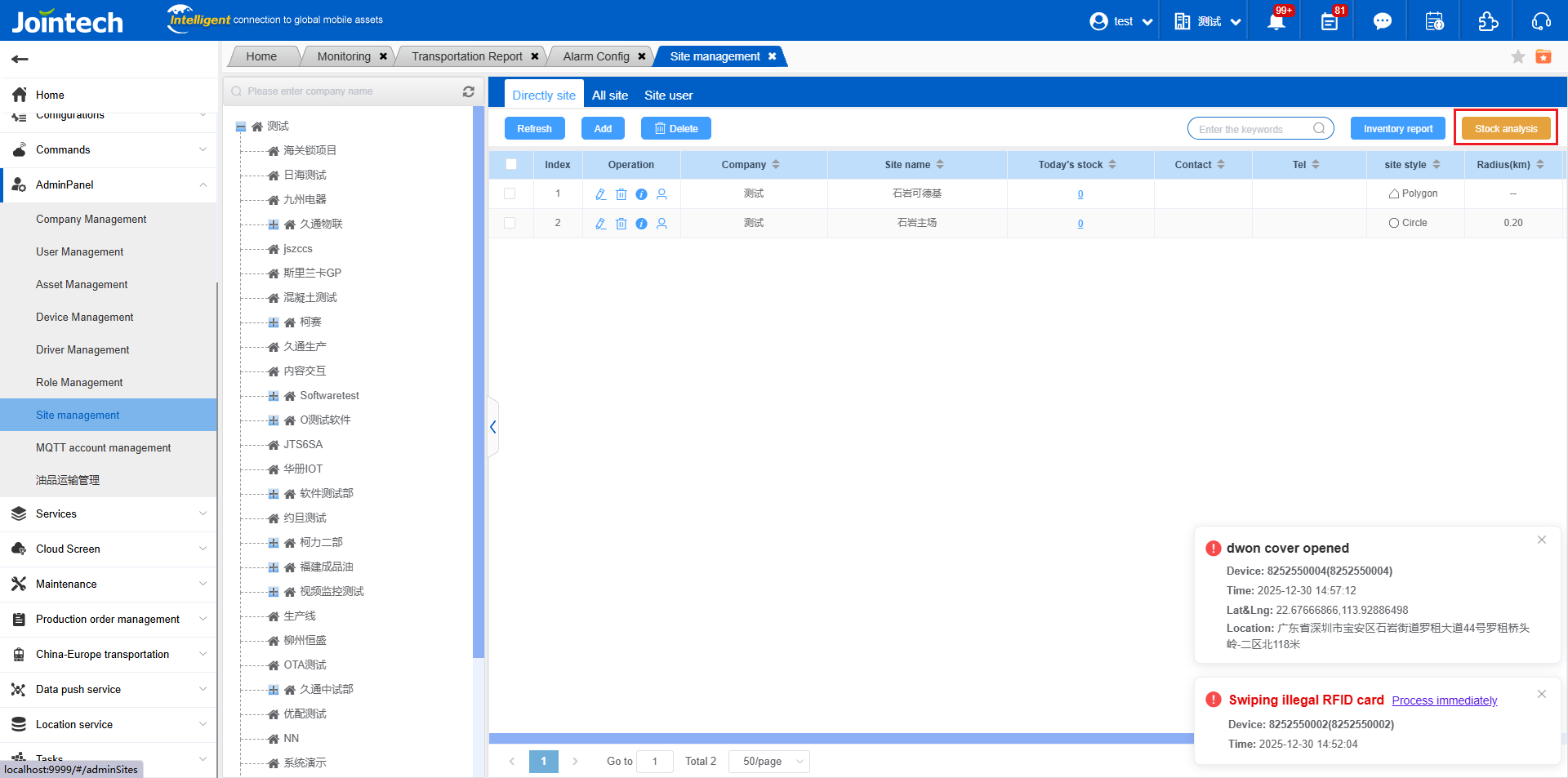Screen dimensions: 1568x778
Task: Expand the Softwaretest tree node
Action: (x=274, y=396)
